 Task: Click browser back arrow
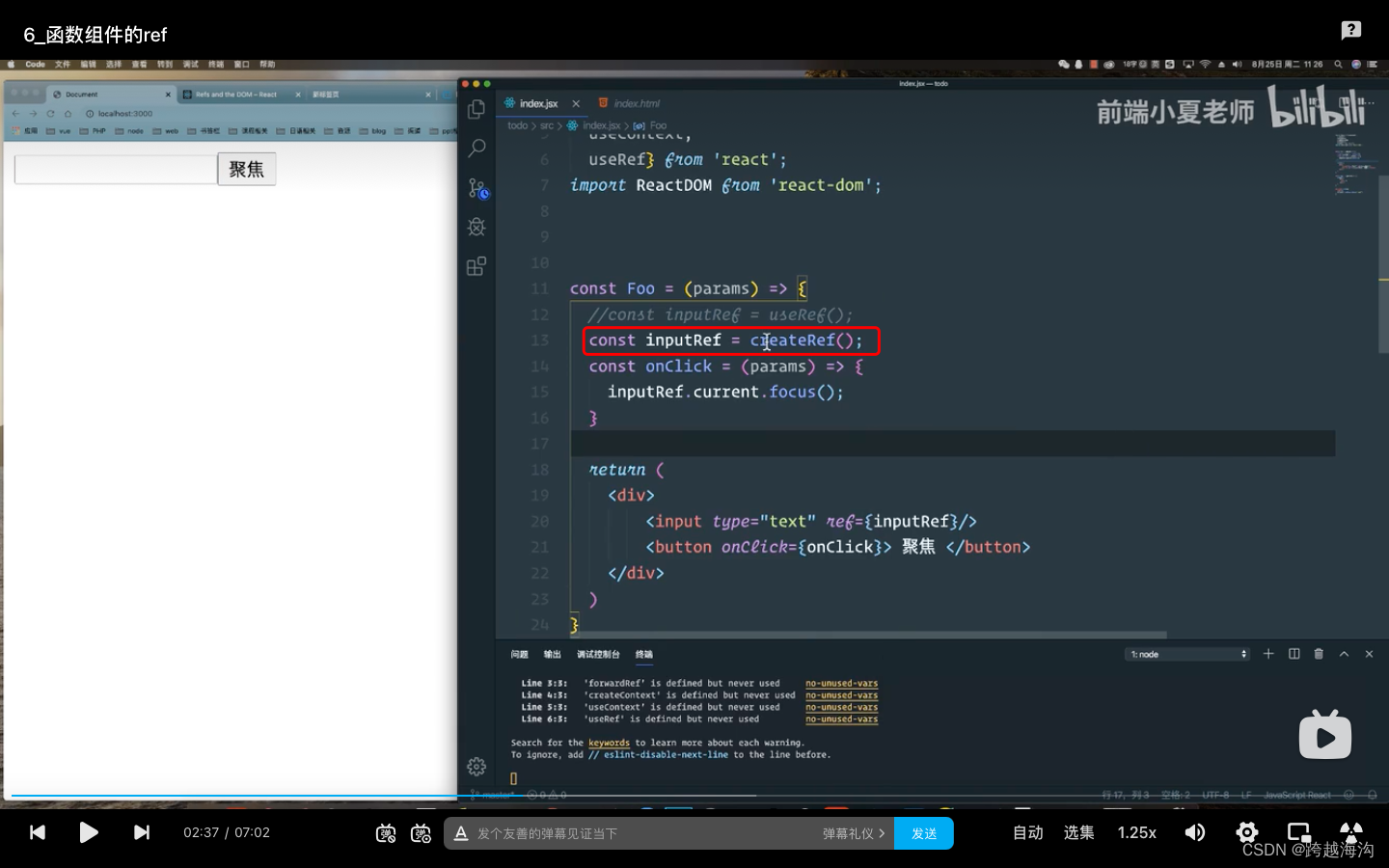pos(15,113)
